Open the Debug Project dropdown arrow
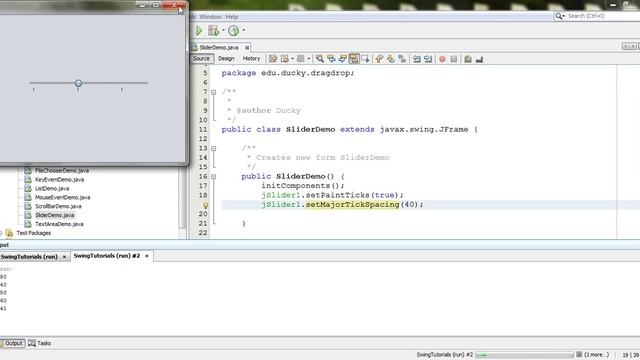640x360 pixels. click(223, 30)
